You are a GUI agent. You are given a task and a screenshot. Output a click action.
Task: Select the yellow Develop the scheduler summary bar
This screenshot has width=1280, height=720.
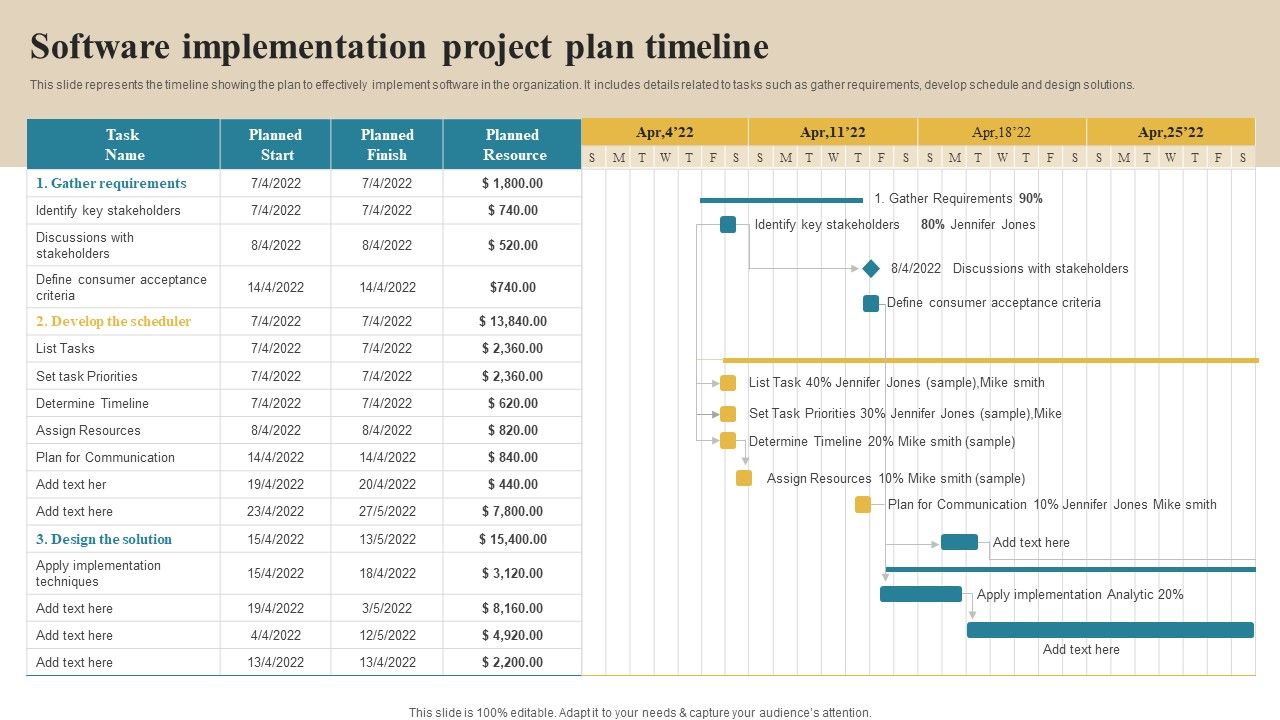(991, 360)
